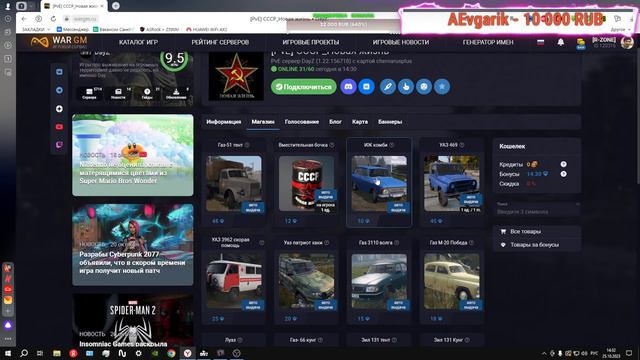Click the WAR GM logo
This screenshot has width=640, height=360.
(x=59, y=42)
